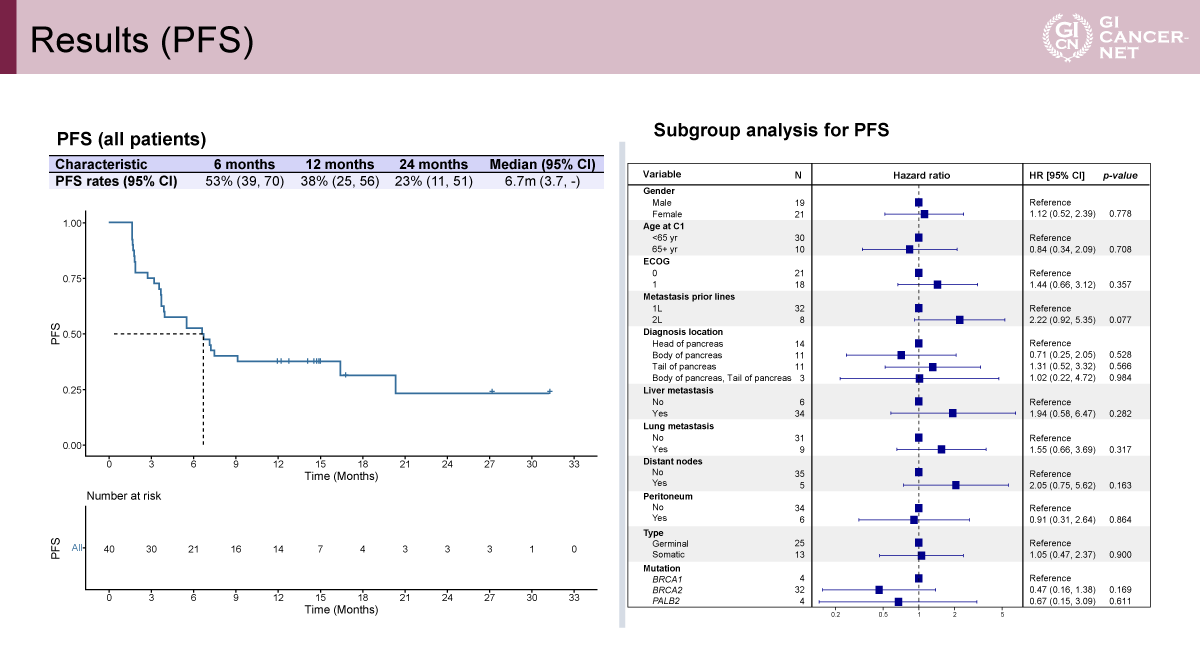The image size is (1200, 657).
Task: Click the blue 'All' label in risk table
Action: [x=77, y=547]
